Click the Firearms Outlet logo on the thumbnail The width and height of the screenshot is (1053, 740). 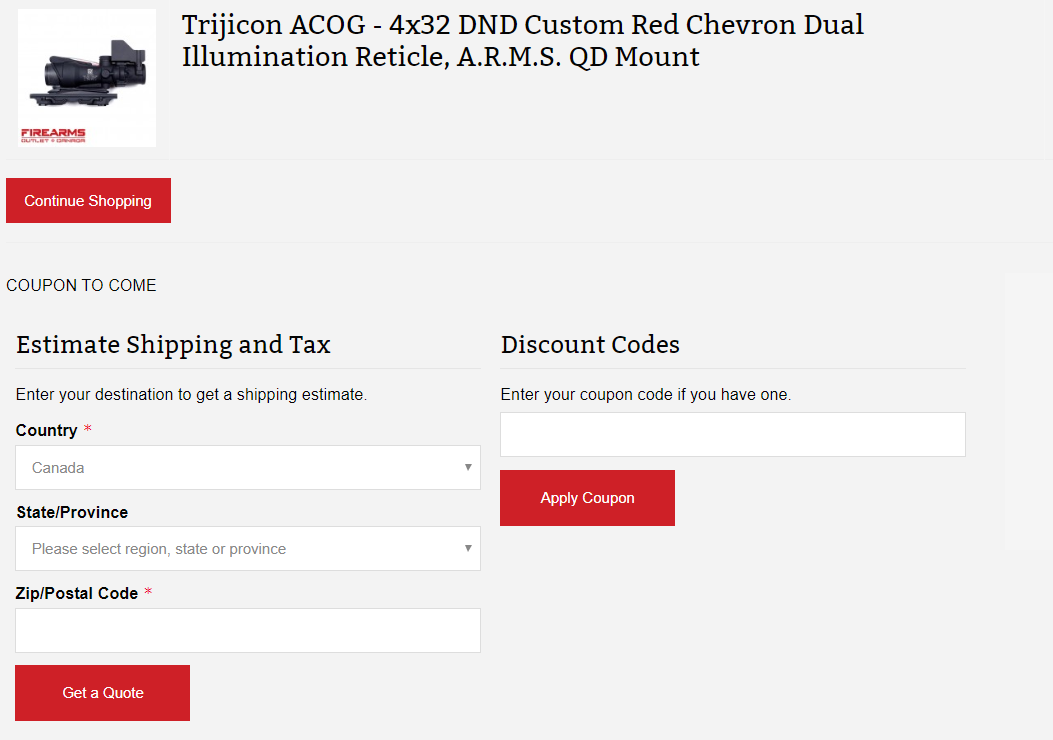pos(53,135)
